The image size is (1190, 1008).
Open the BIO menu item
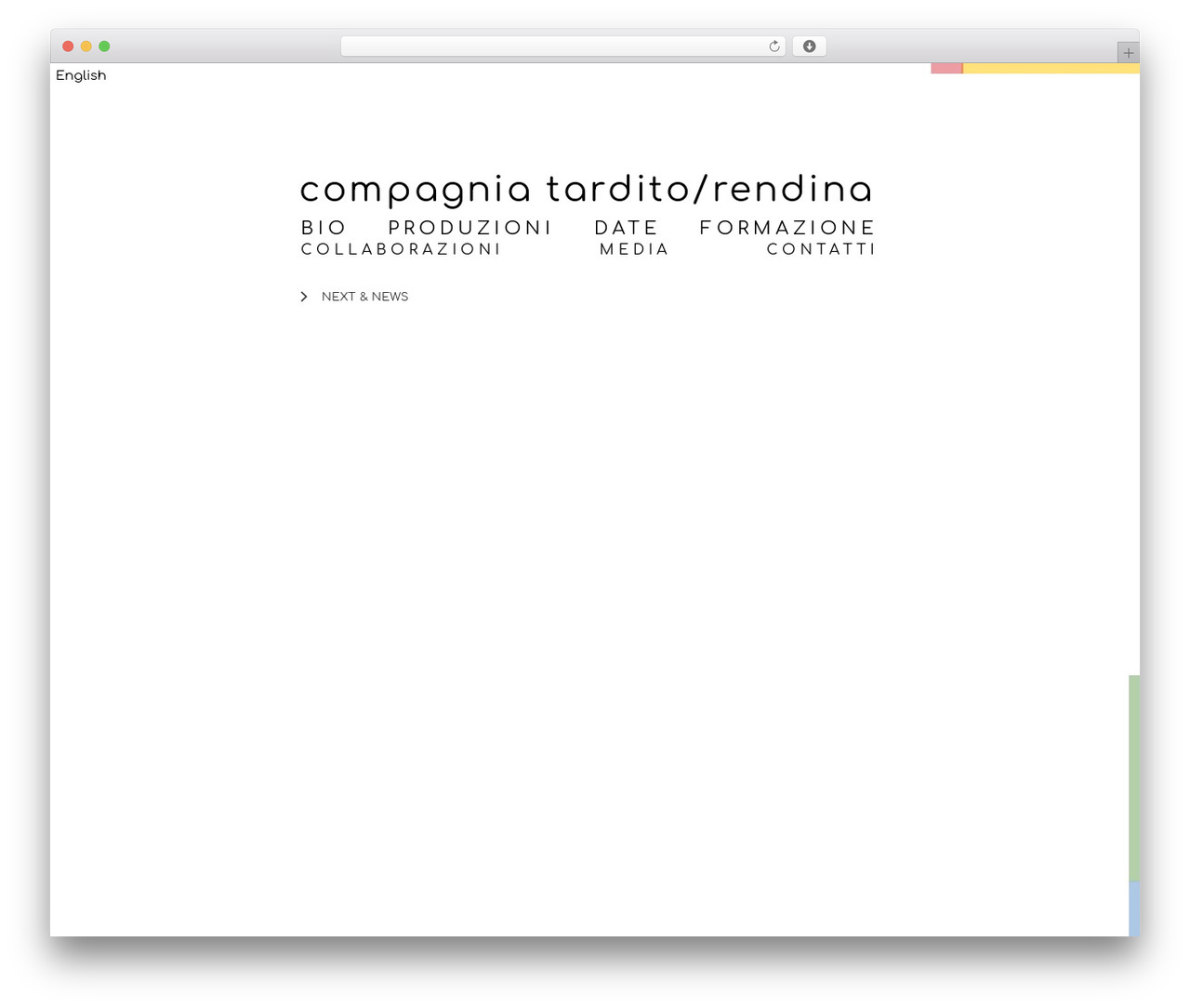click(x=324, y=228)
